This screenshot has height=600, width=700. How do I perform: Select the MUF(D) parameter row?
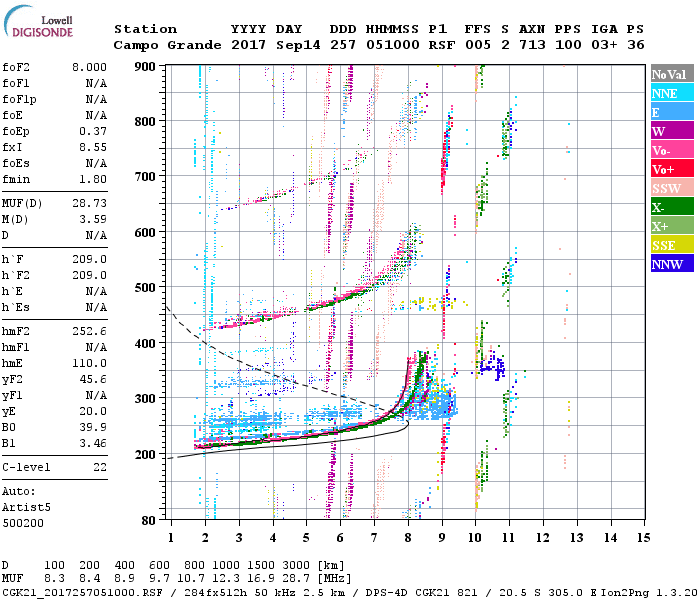click(55, 202)
